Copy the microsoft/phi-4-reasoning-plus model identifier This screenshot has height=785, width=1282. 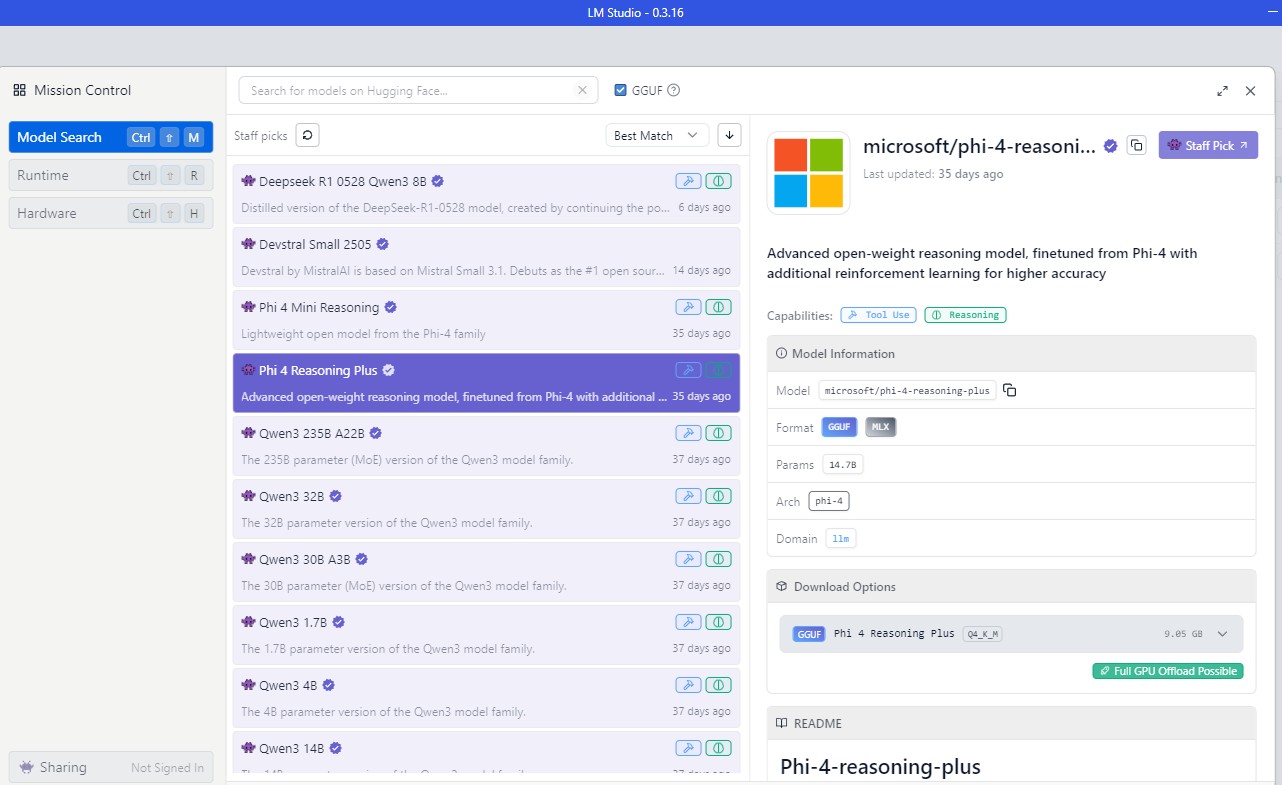pyautogui.click(x=1010, y=390)
